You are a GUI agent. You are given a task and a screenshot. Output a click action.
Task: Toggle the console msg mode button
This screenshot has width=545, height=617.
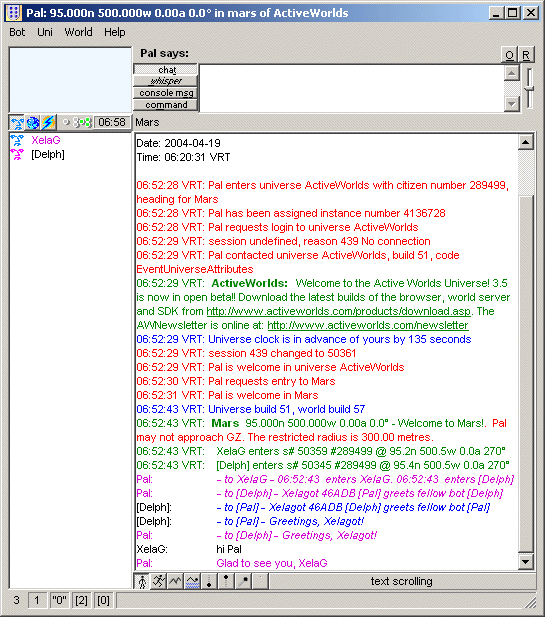(x=166, y=93)
